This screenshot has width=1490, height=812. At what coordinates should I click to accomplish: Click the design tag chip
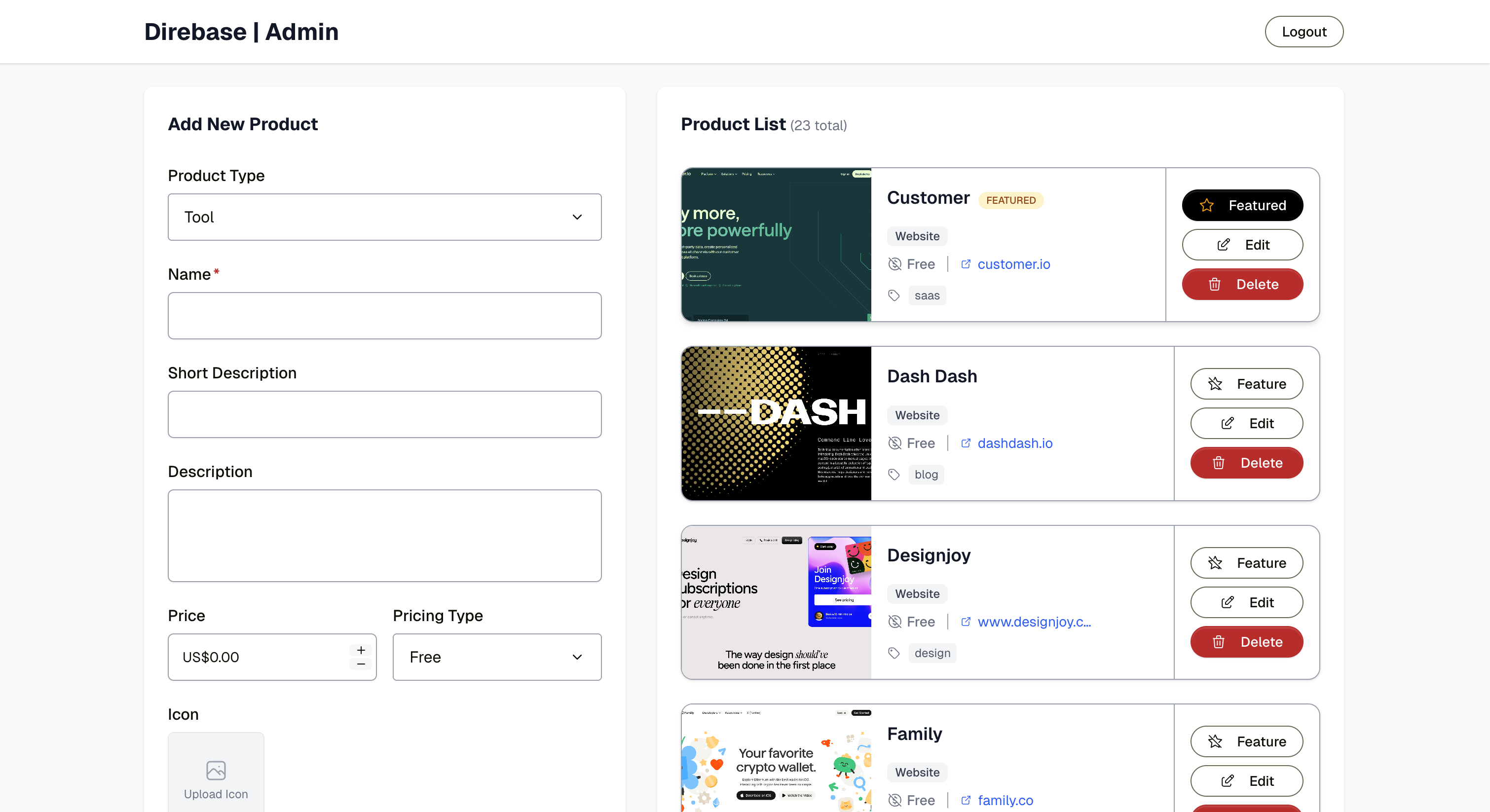coord(932,653)
